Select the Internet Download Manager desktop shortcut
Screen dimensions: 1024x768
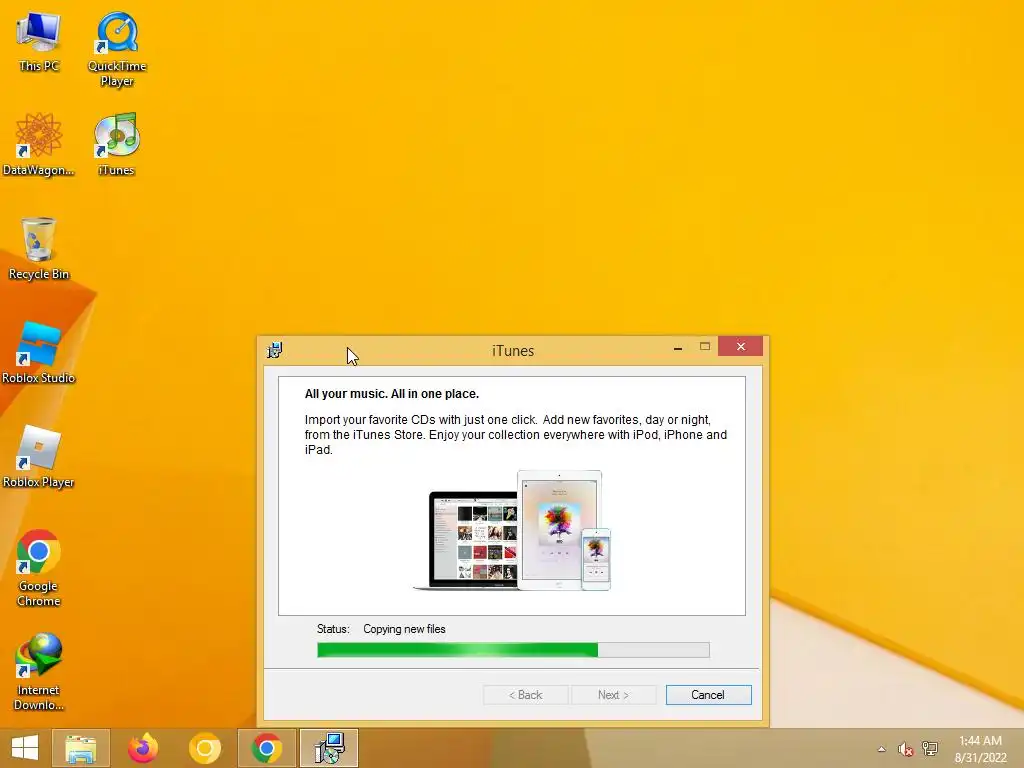coord(39,671)
